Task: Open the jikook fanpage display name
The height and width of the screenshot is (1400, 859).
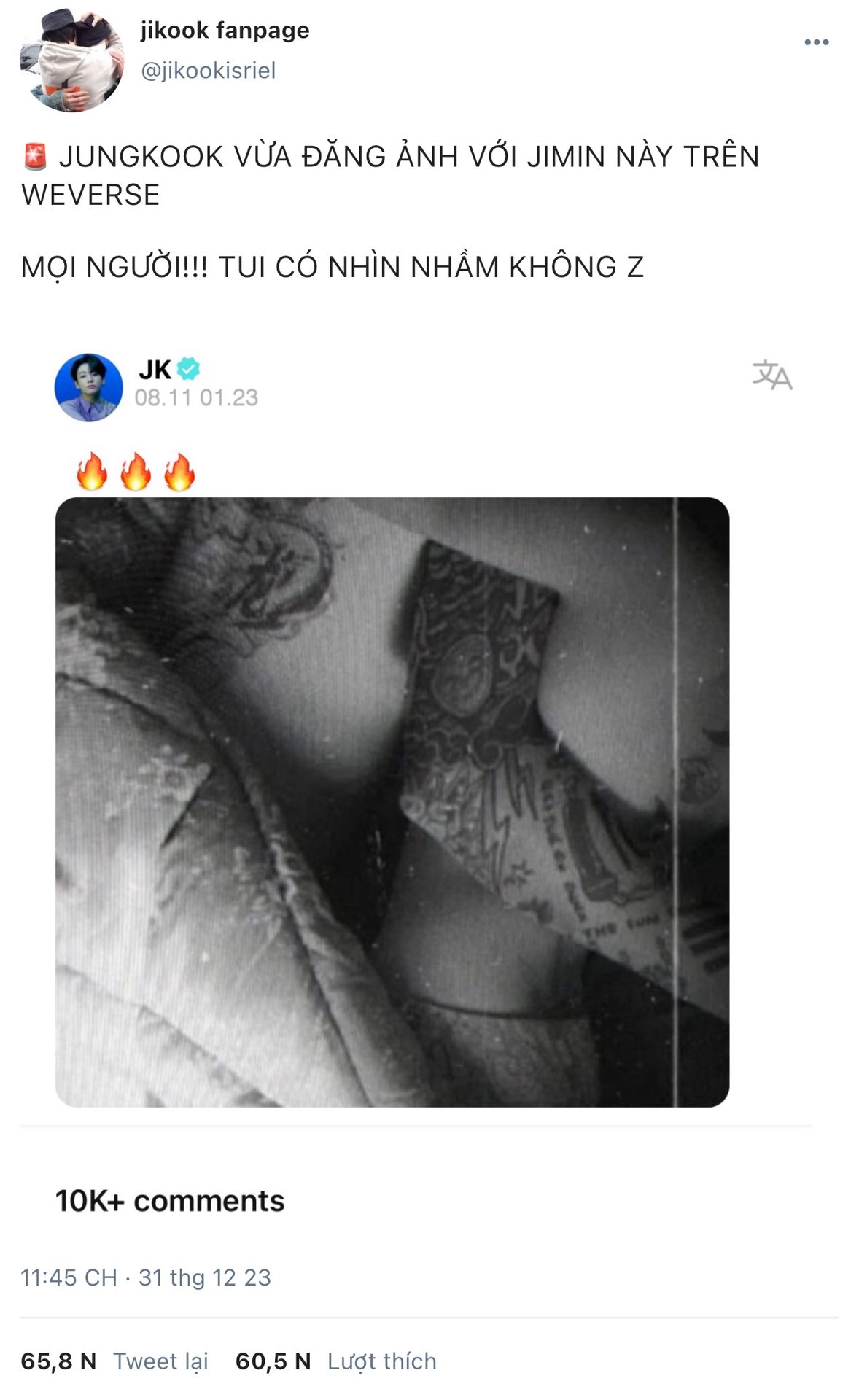Action: (225, 30)
